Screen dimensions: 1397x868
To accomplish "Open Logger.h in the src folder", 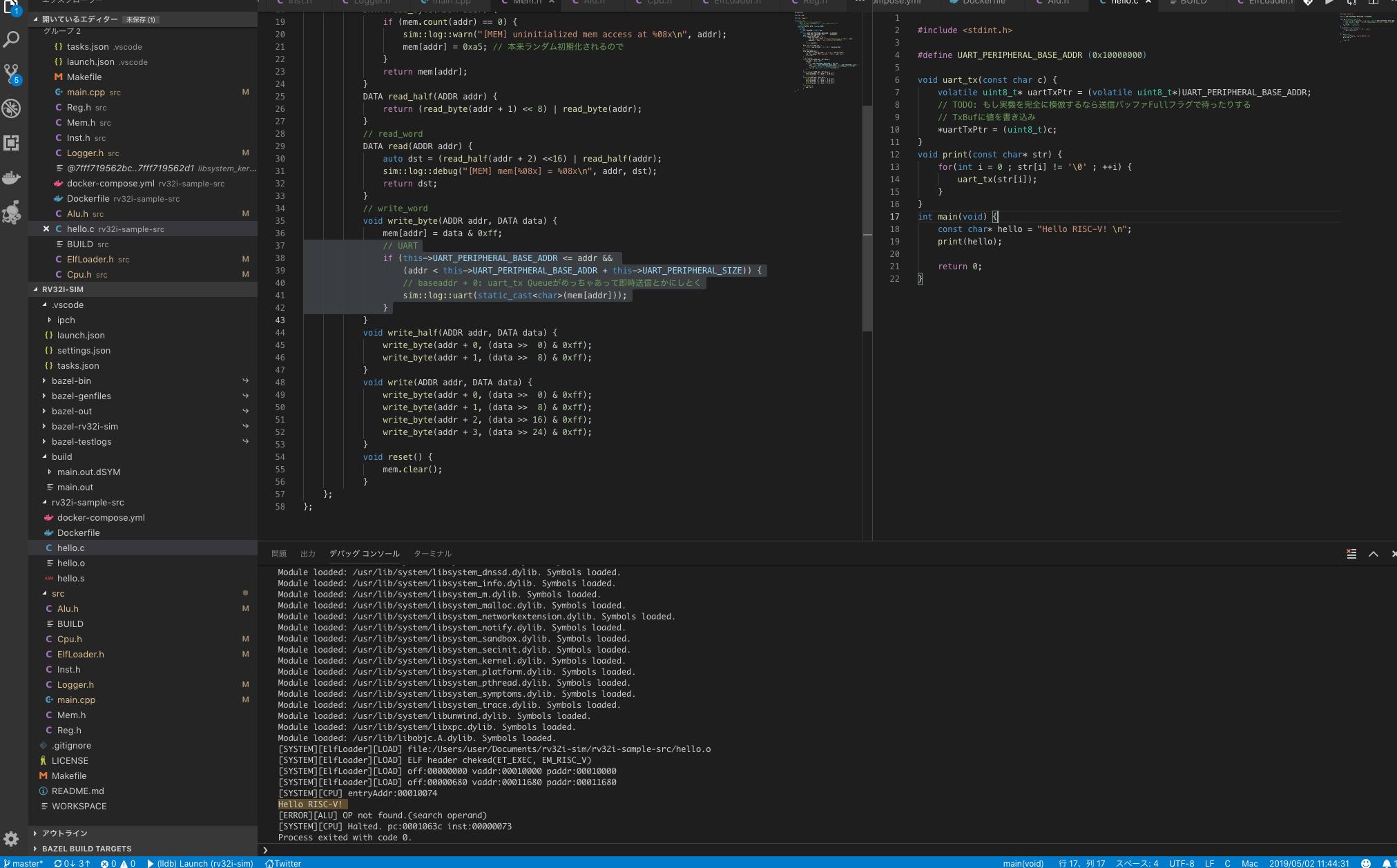I will (x=143, y=684).
